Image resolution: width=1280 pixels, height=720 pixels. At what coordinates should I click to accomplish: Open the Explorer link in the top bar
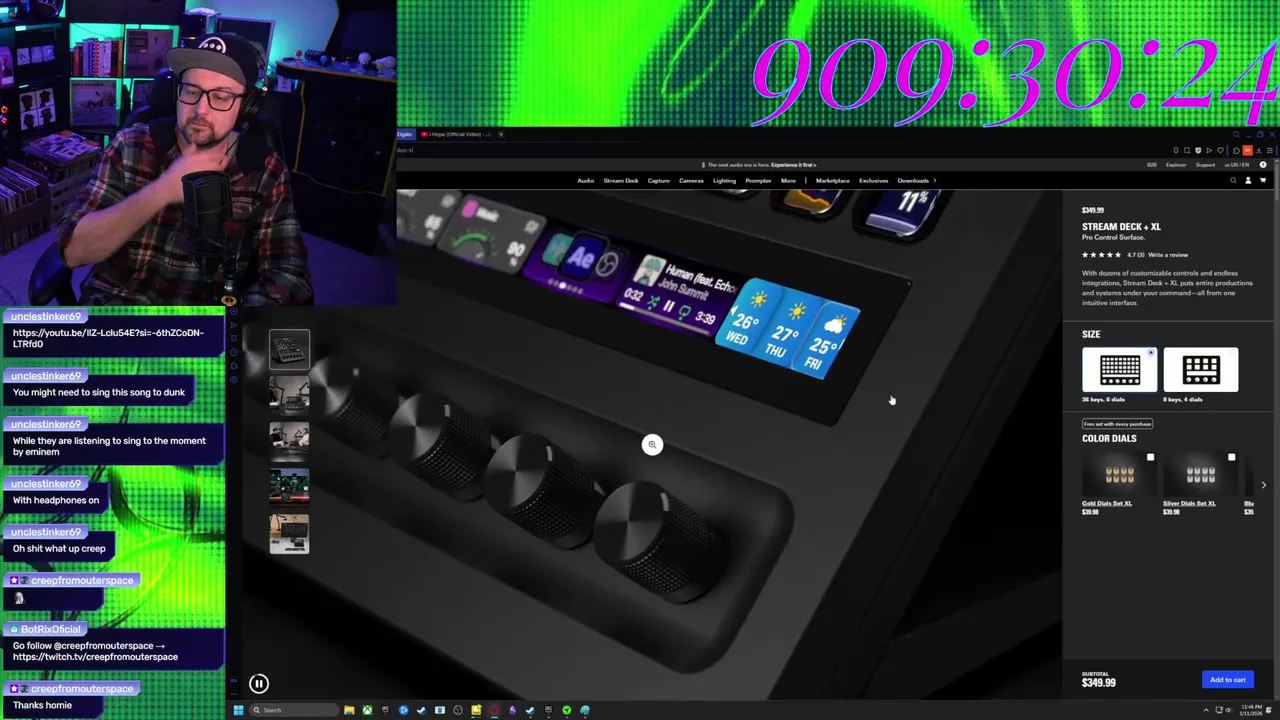tap(1176, 165)
